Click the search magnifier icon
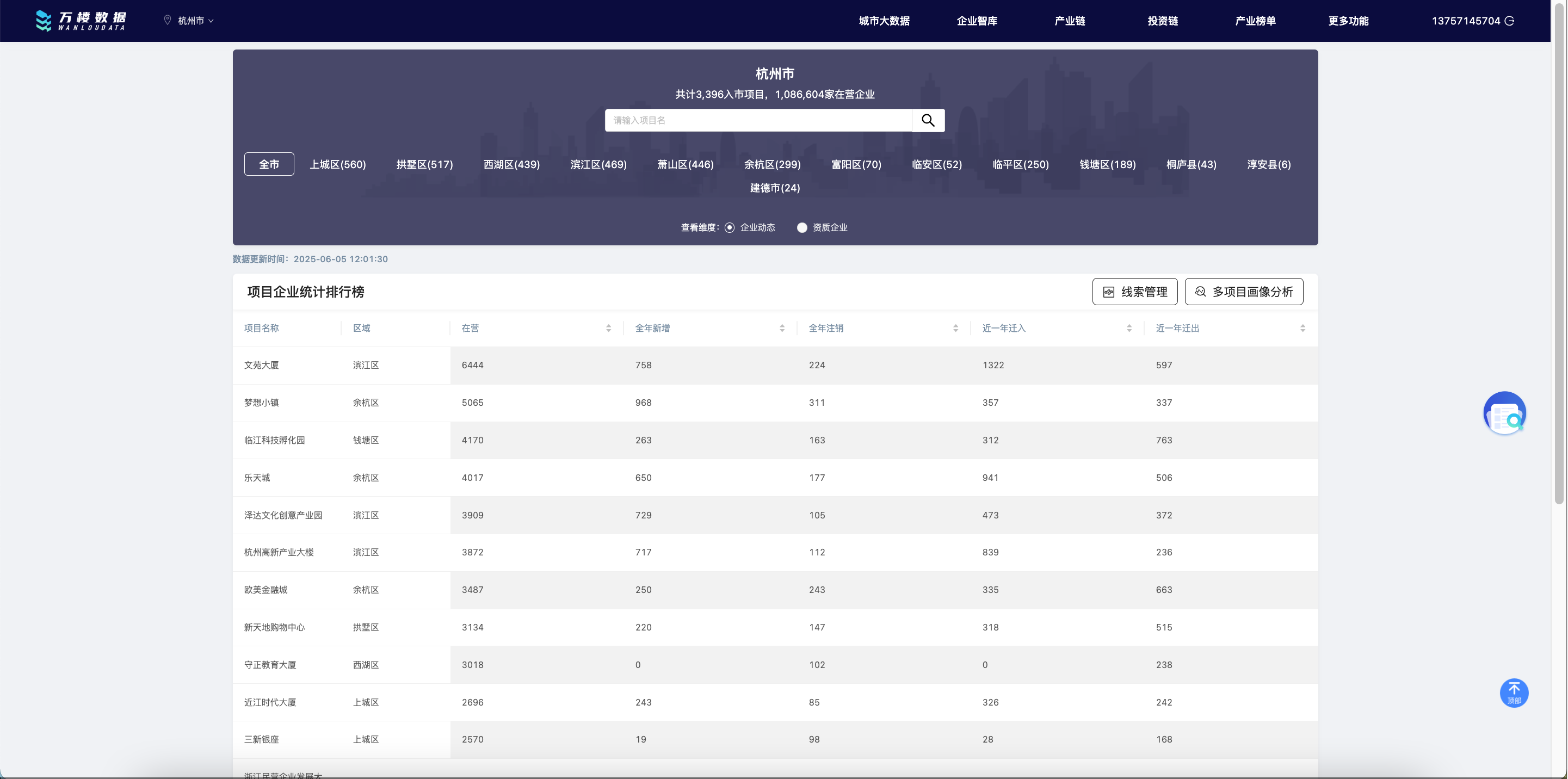Image resolution: width=1568 pixels, height=779 pixels. 928,121
